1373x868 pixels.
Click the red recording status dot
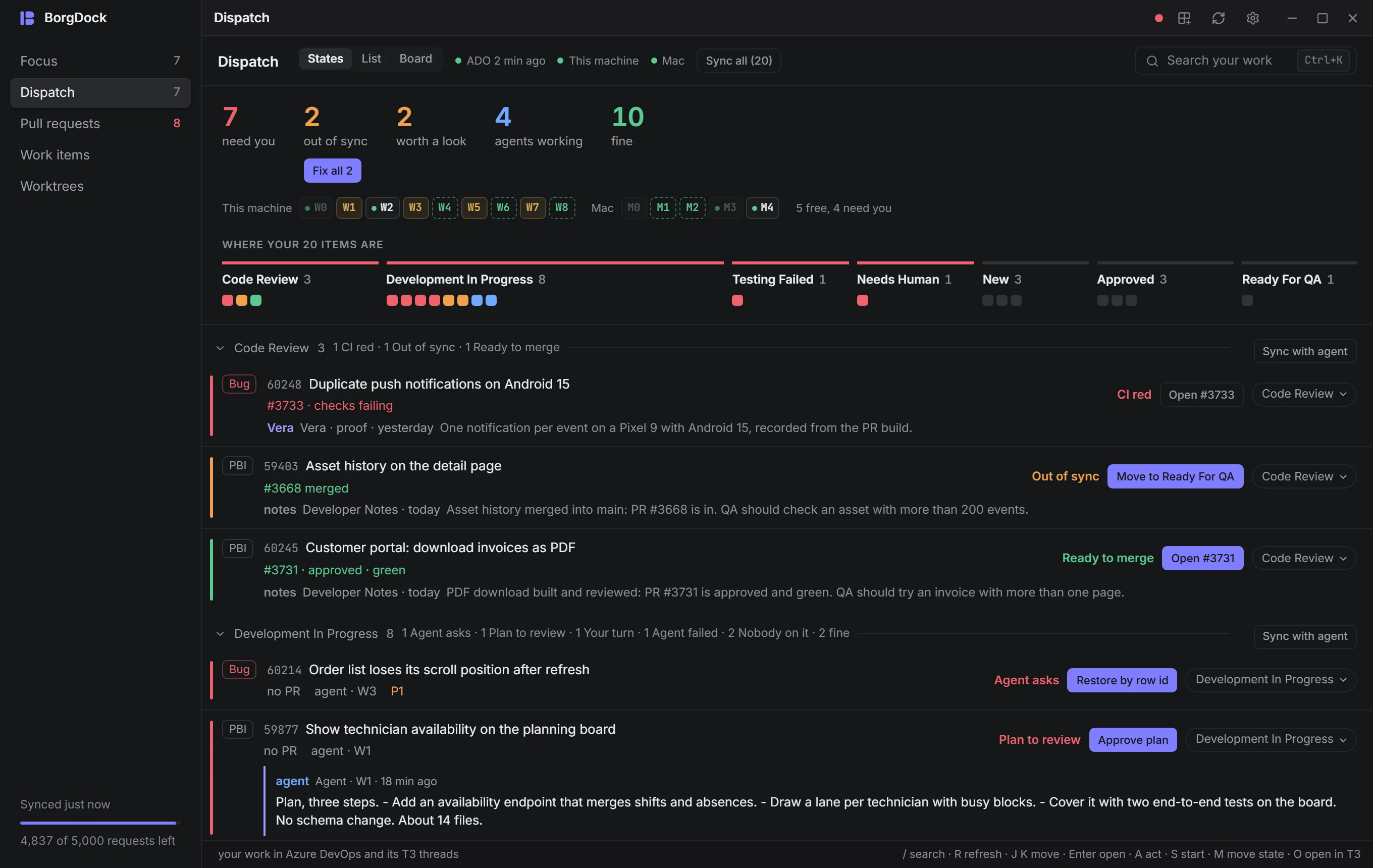[x=1158, y=18]
